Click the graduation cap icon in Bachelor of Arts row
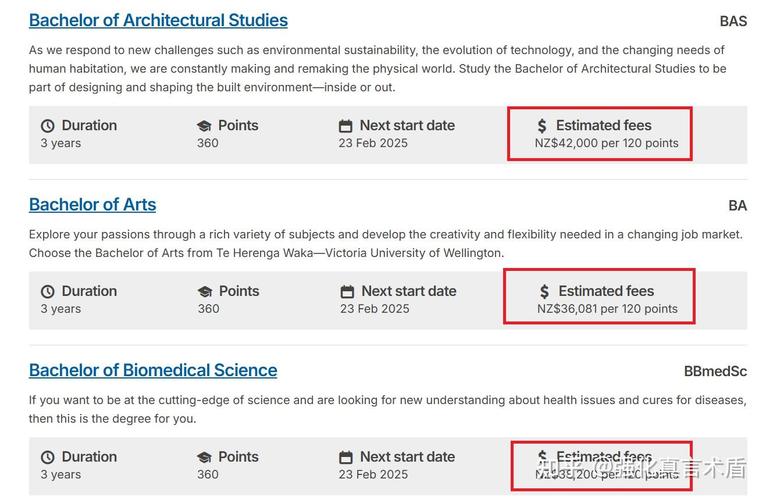Image resolution: width=766 pixels, height=500 pixels. 205,292
